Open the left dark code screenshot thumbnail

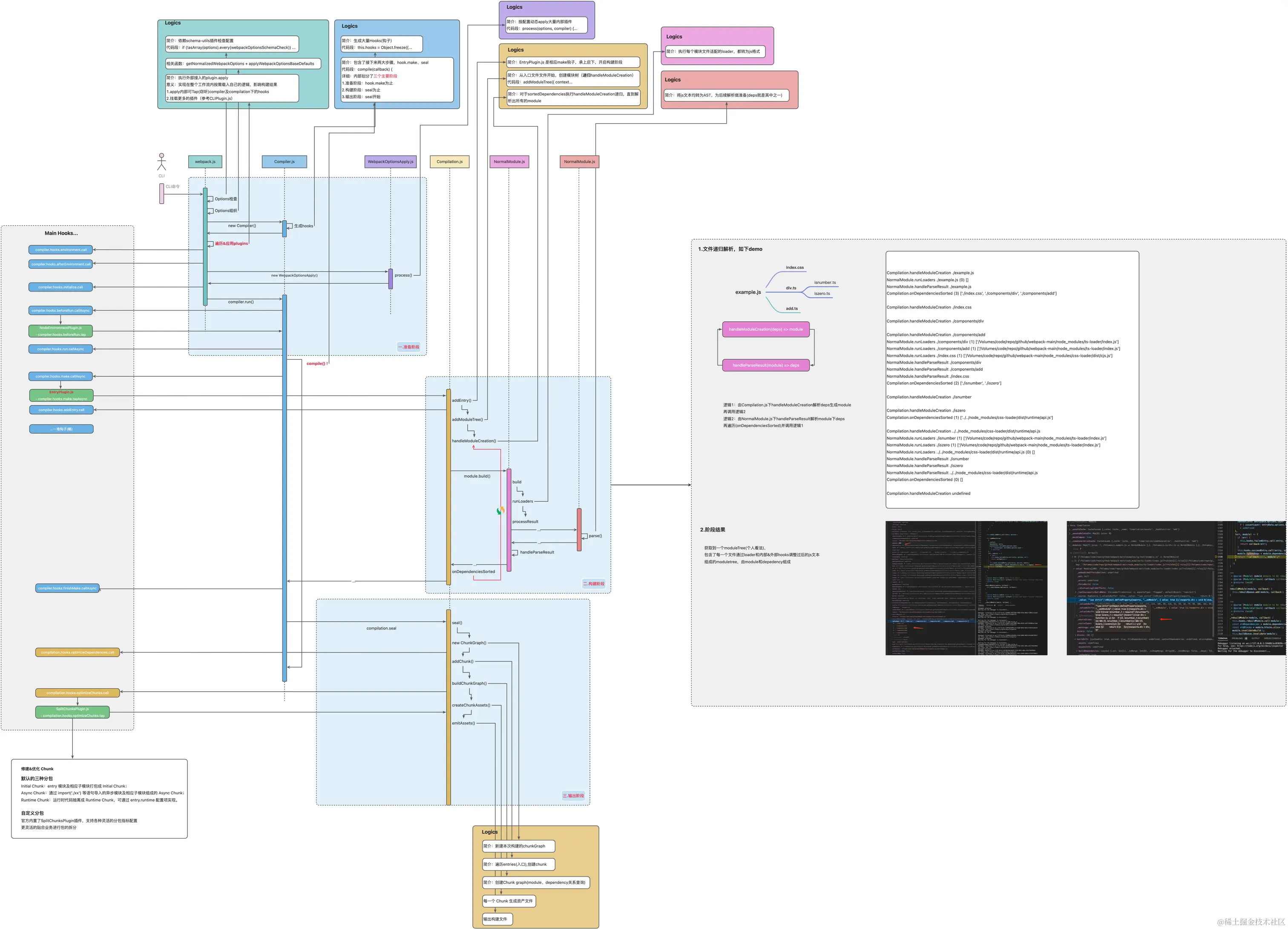coord(966,588)
